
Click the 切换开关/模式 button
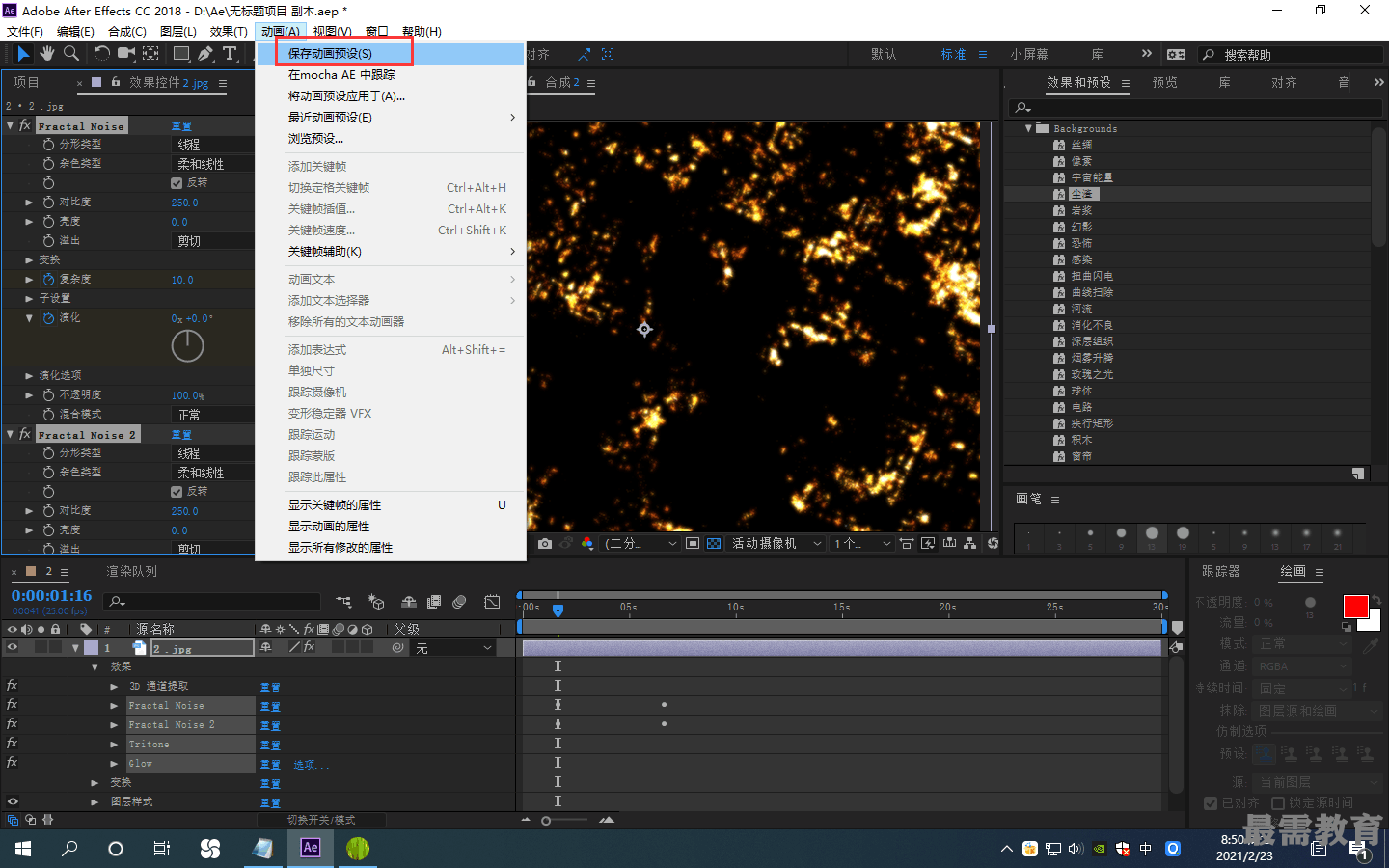pyautogui.click(x=321, y=820)
